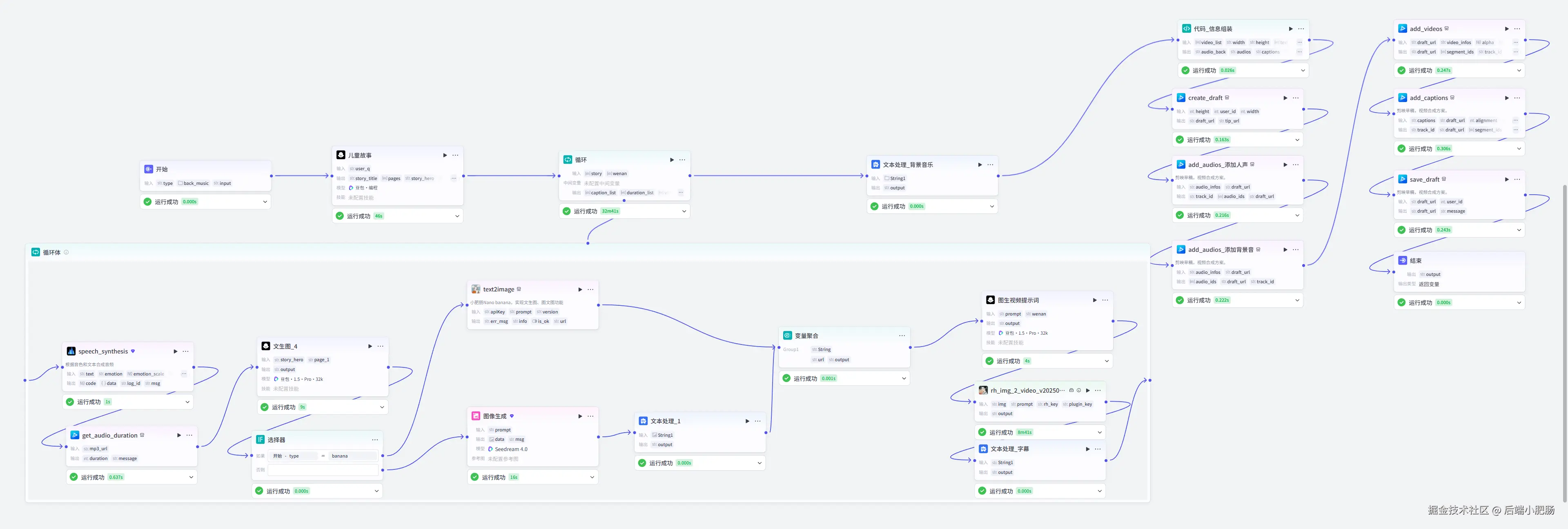Click the 代码_信息组装 code icon
Screen dimensions: 1568x529
click(x=1186, y=29)
